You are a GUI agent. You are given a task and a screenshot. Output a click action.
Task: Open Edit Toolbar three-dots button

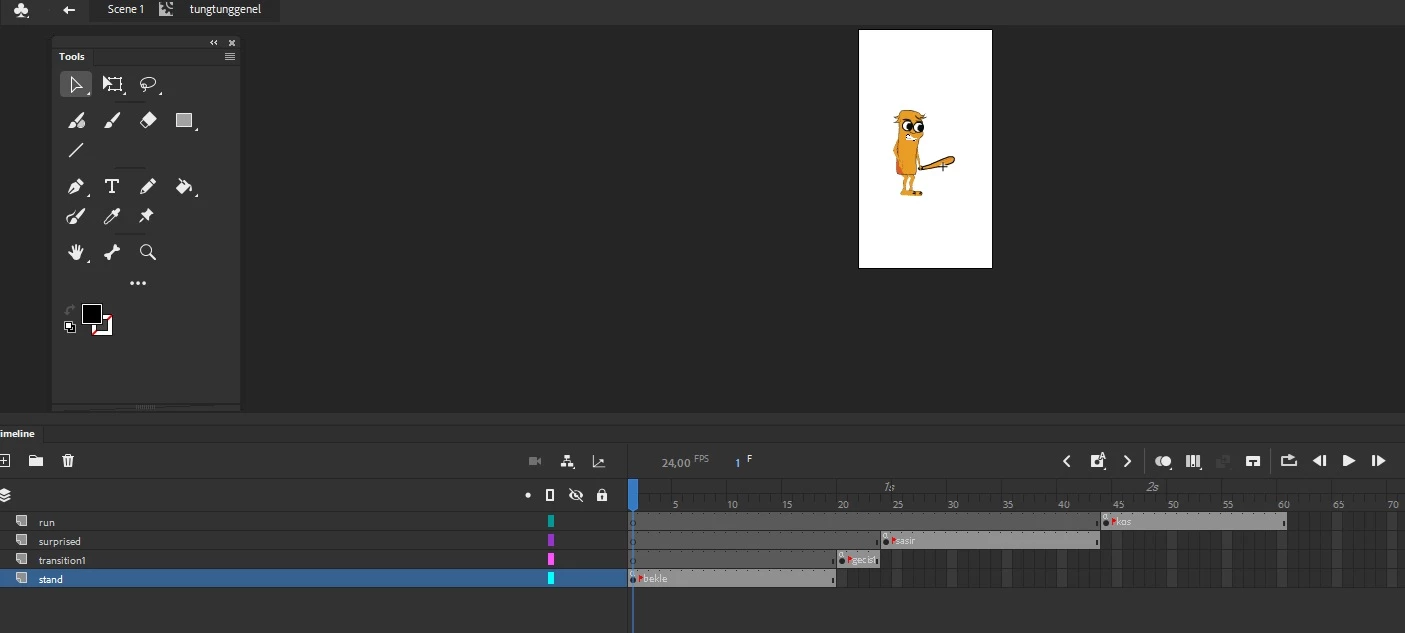(138, 284)
